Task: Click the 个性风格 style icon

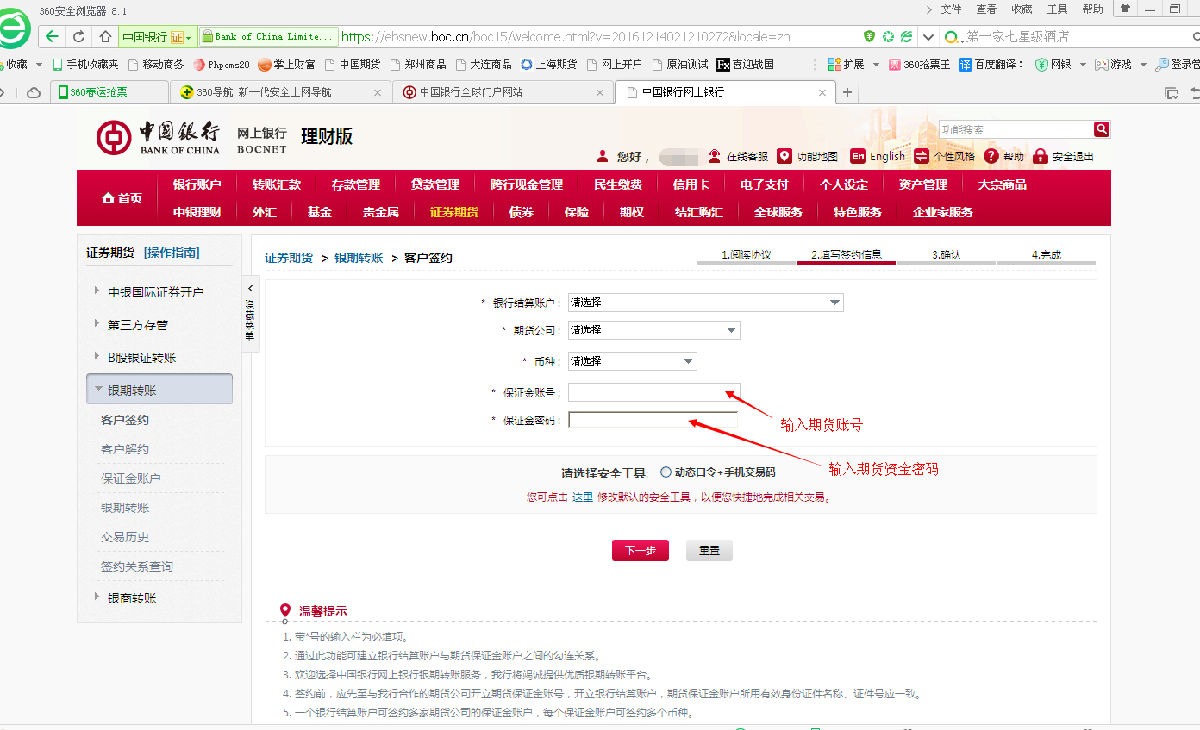Action: (922, 156)
